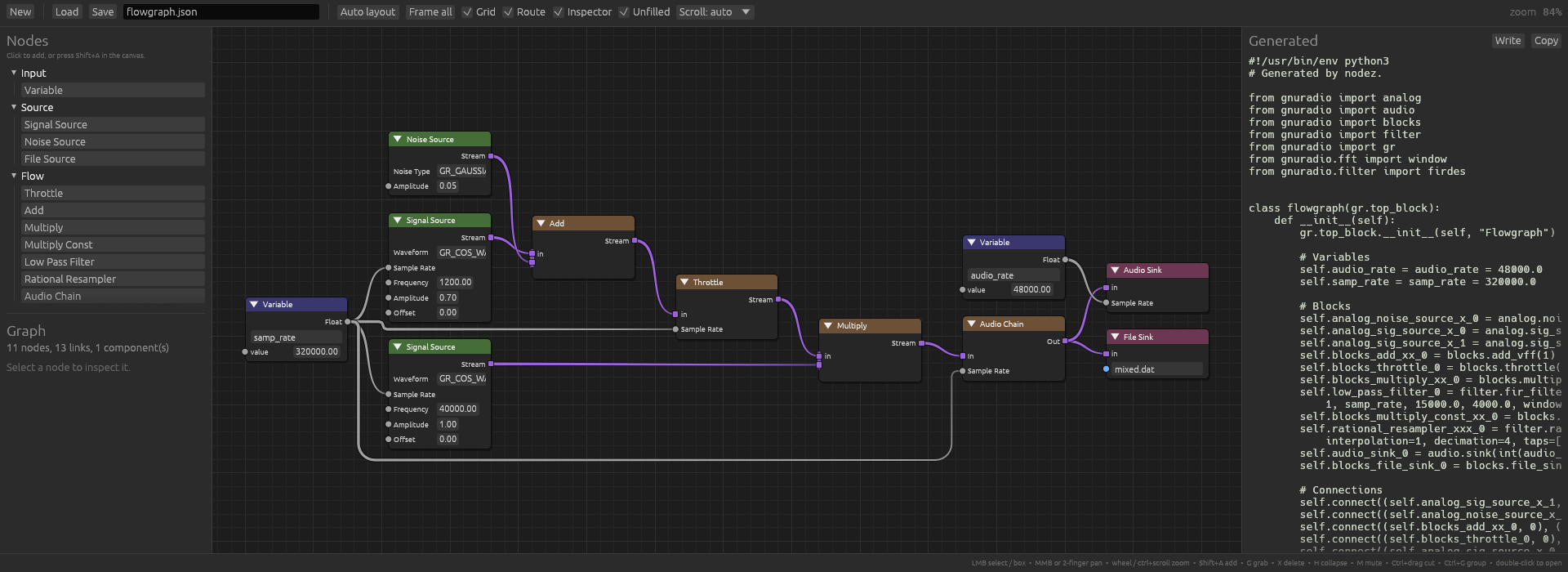Collapse the Noise Source node triangle
This screenshot has width=1568, height=572.
(398, 139)
